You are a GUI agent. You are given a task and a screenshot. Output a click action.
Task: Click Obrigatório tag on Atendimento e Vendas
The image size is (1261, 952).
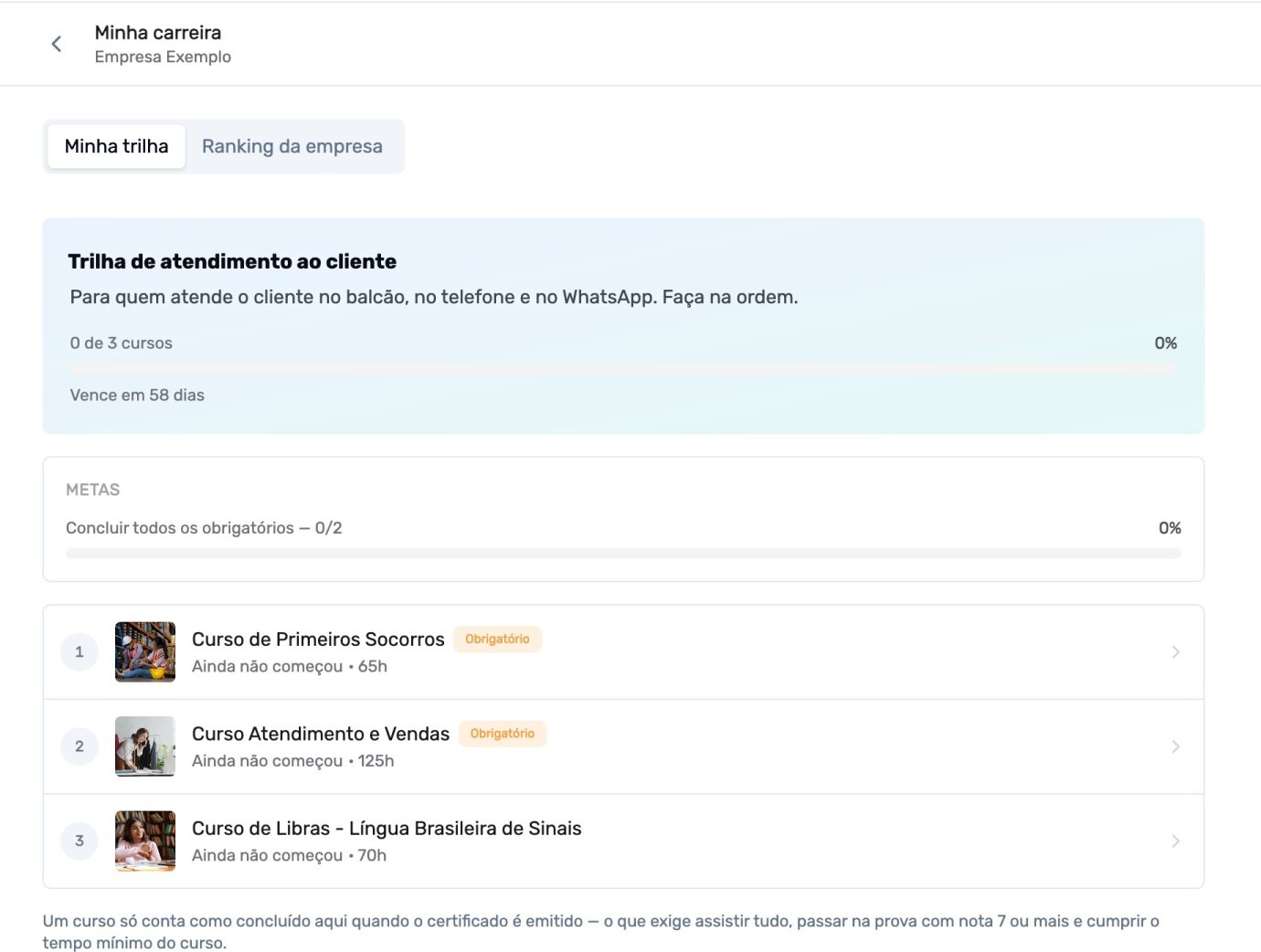coord(503,734)
